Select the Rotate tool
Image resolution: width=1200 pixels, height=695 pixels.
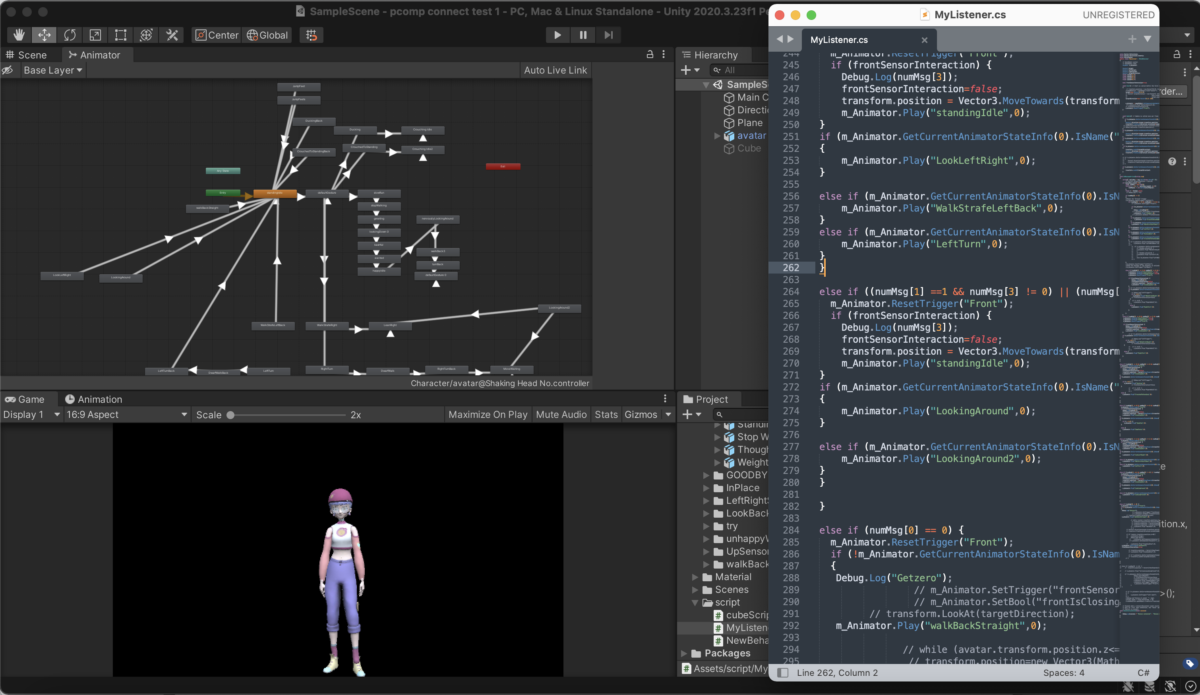click(x=70, y=35)
